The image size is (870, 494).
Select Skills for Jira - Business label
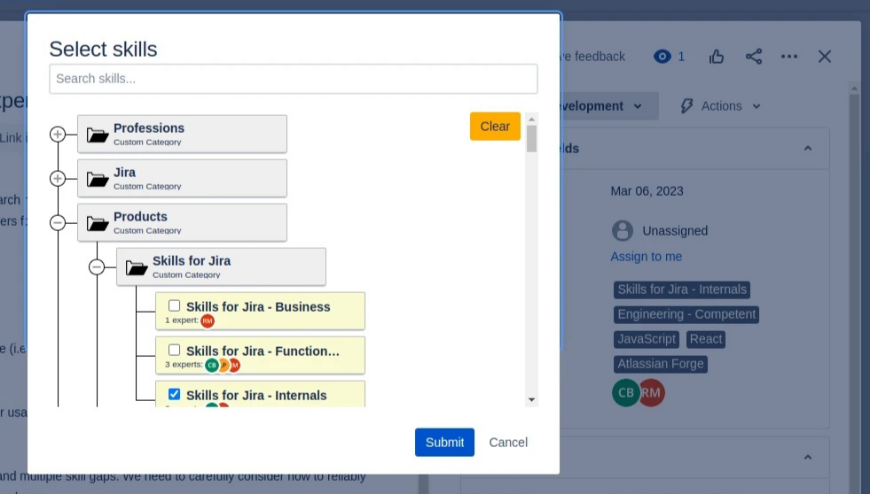[258, 307]
